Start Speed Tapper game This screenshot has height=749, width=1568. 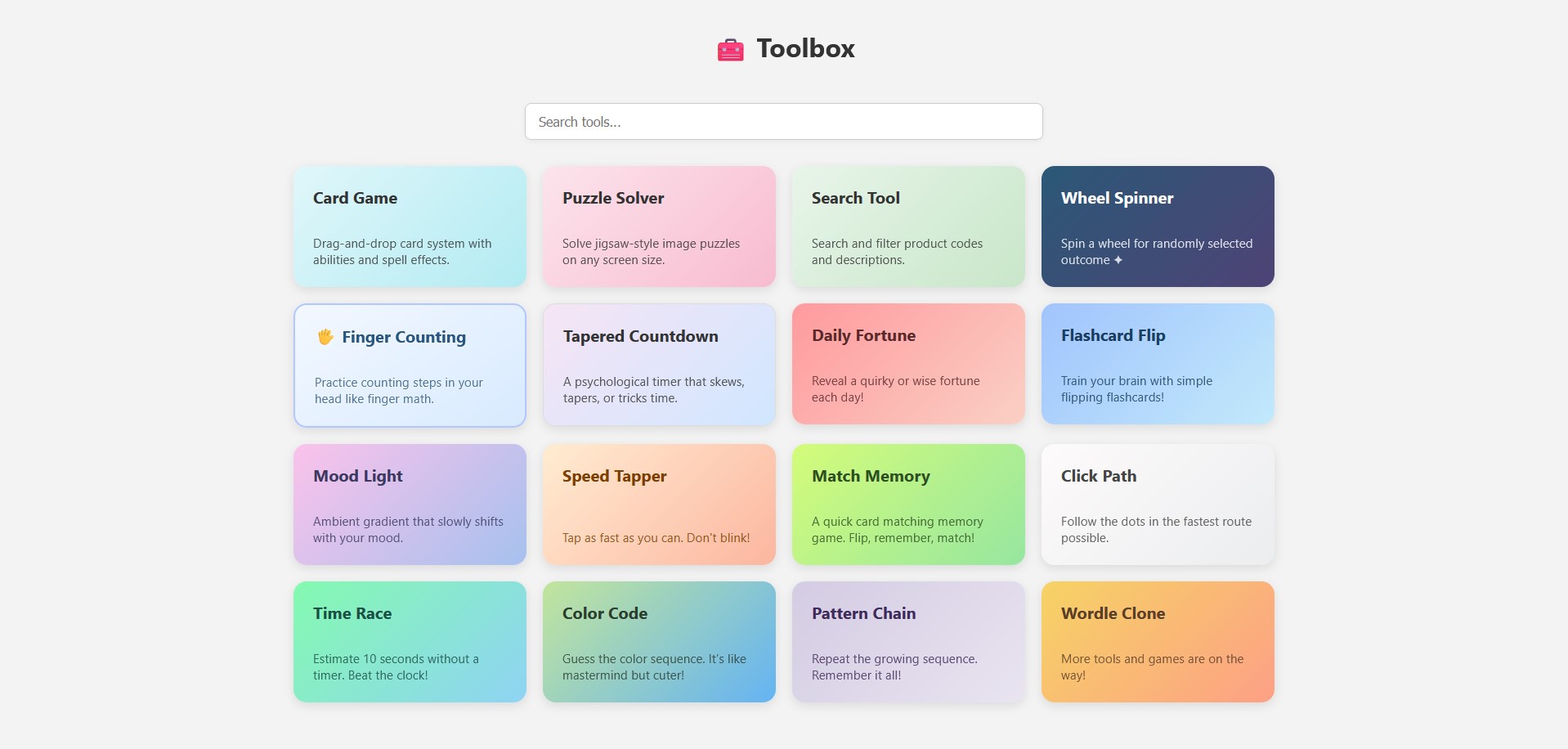659,504
